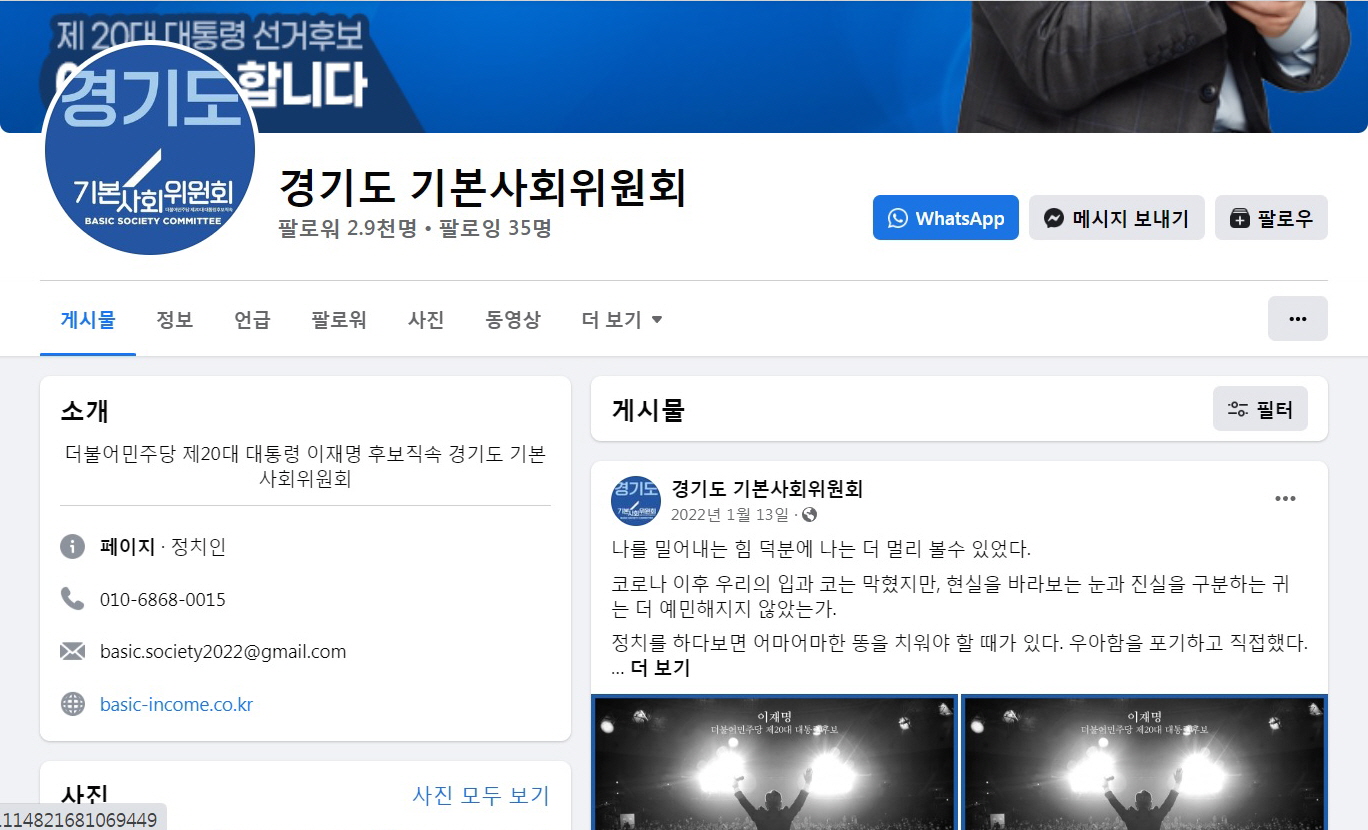The width and height of the screenshot is (1368, 830).
Task: Open the 동영상 tab
Action: (x=513, y=320)
